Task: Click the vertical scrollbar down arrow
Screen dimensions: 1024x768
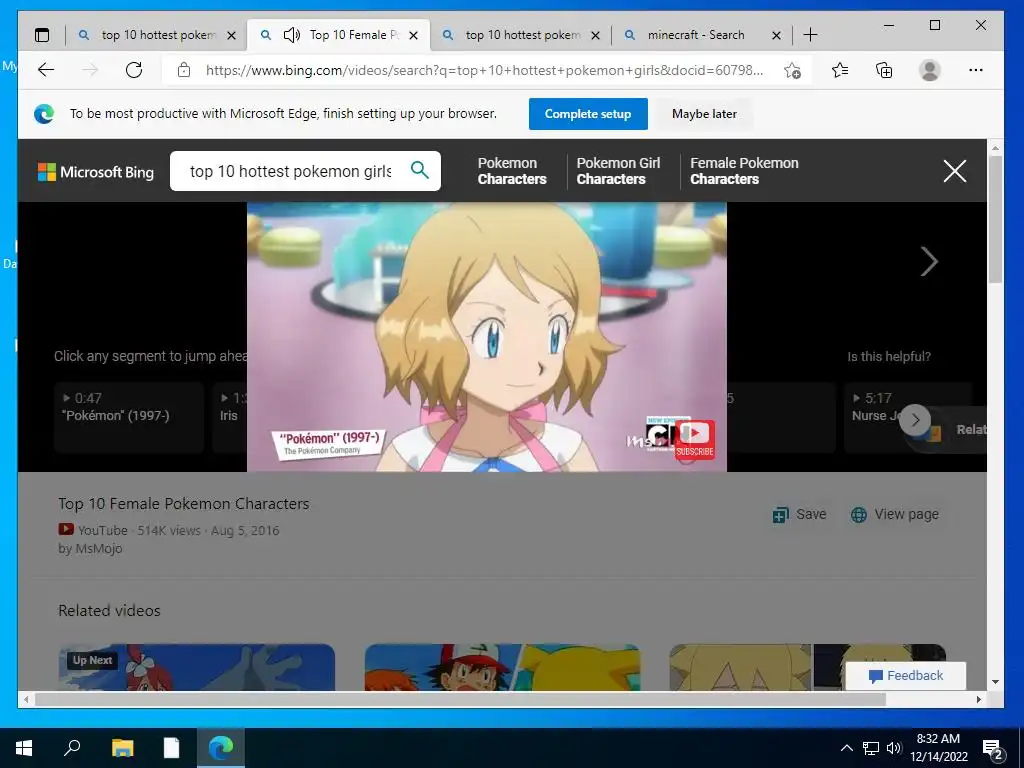Action: tap(995, 682)
